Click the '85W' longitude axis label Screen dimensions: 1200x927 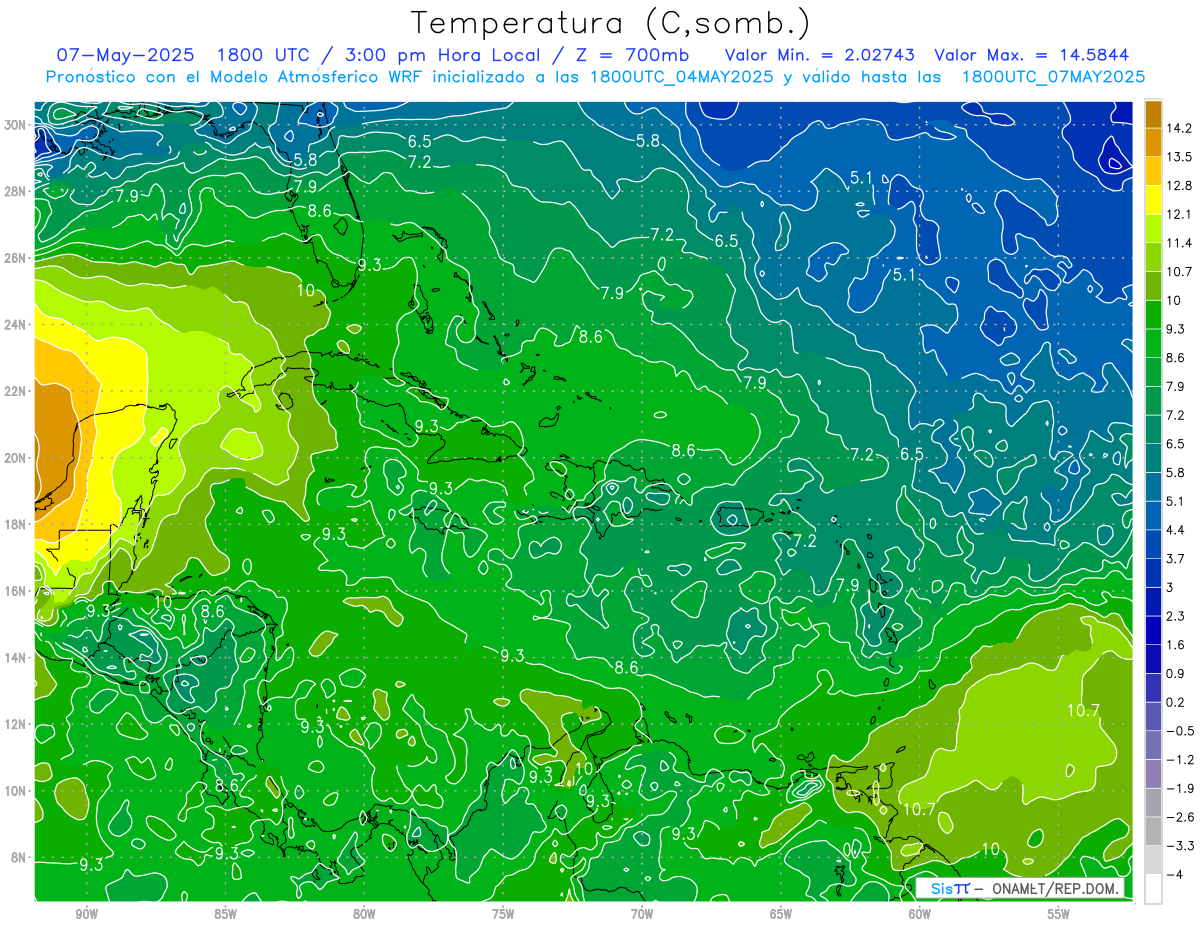point(225,914)
